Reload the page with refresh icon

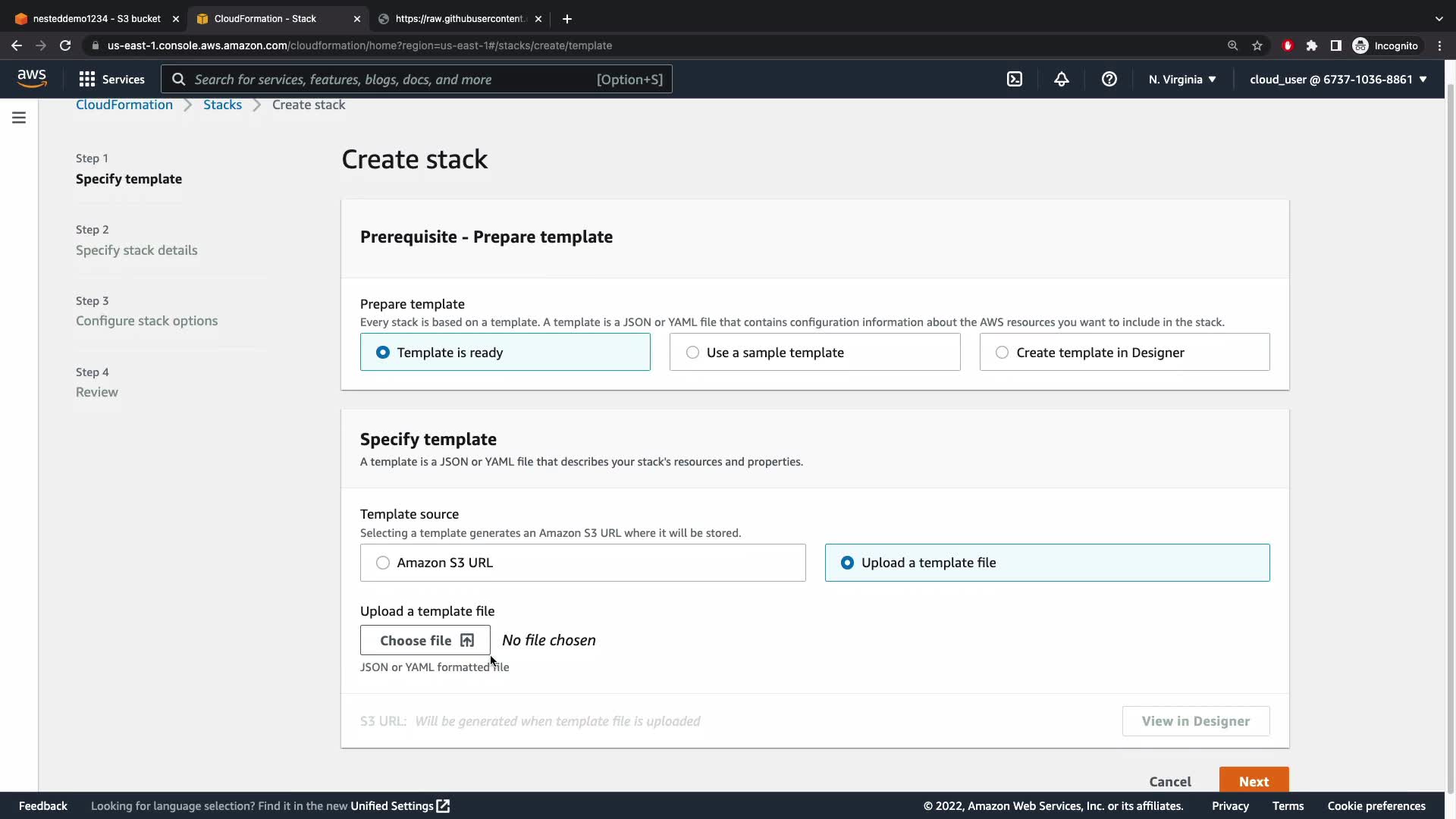[x=65, y=45]
